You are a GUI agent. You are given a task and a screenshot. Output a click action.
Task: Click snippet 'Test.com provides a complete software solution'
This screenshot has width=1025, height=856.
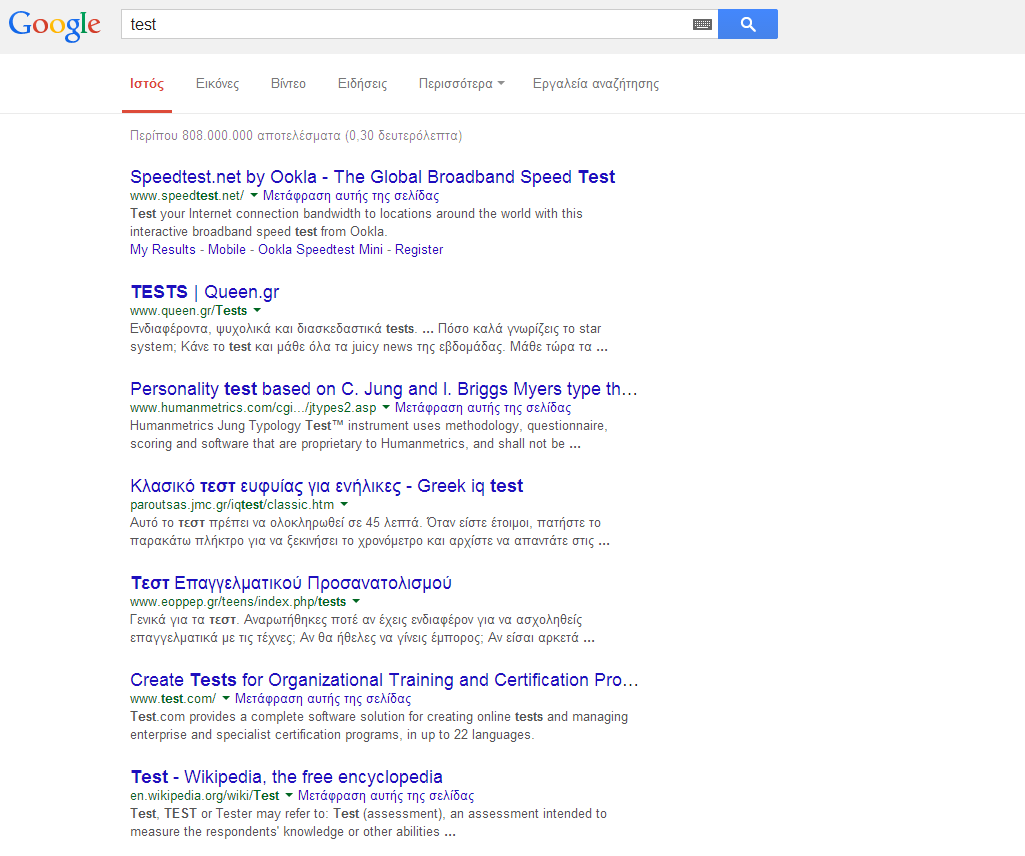[x=267, y=717]
